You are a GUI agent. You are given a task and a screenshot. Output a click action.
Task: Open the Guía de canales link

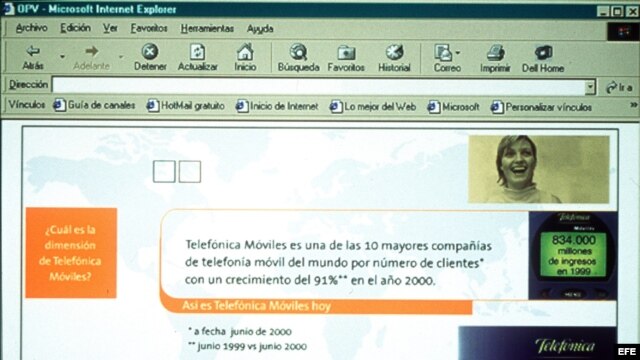pyautogui.click(x=94, y=105)
